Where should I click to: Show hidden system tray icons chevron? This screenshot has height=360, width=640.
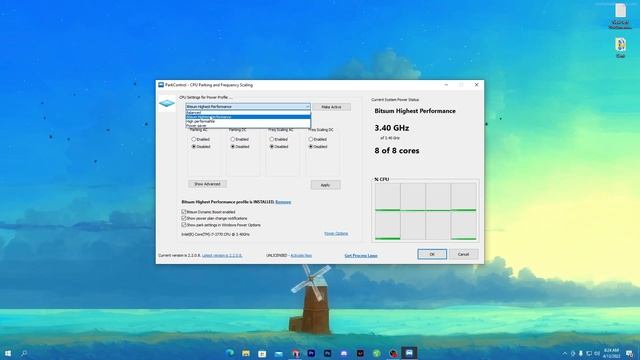pyautogui.click(x=565, y=353)
